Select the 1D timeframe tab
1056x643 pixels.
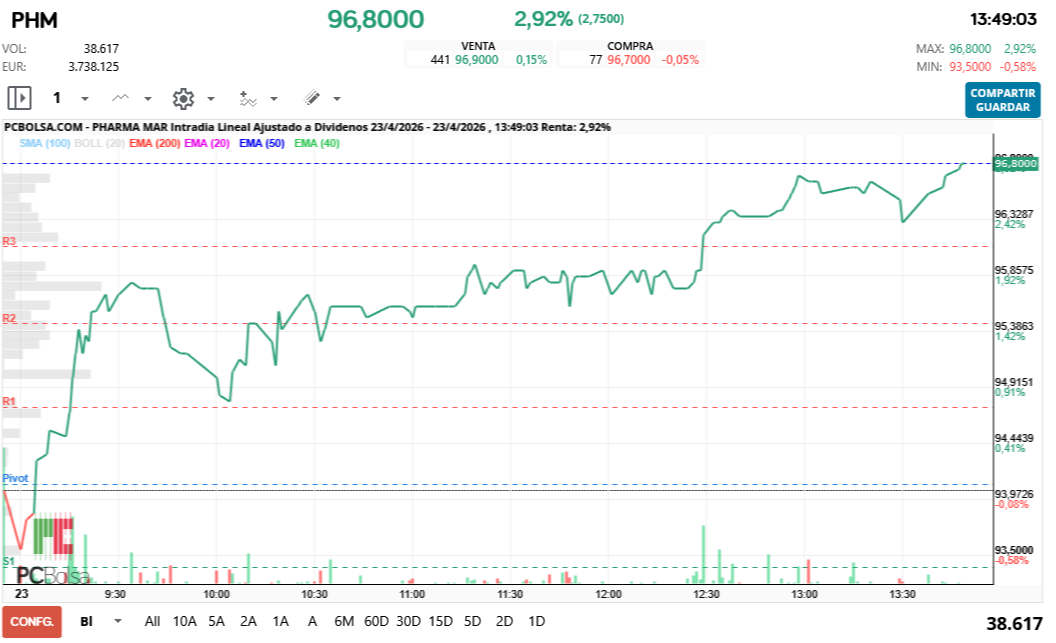coord(536,621)
